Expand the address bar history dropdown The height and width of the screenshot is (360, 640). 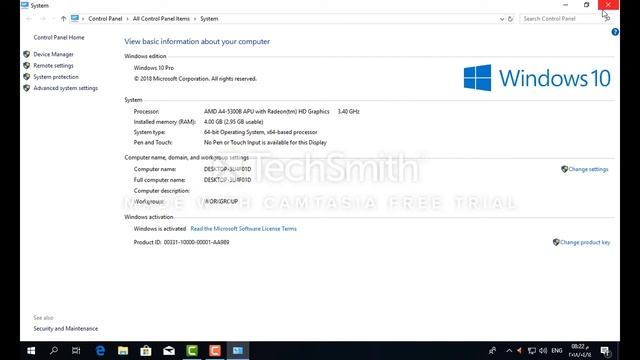[502, 19]
